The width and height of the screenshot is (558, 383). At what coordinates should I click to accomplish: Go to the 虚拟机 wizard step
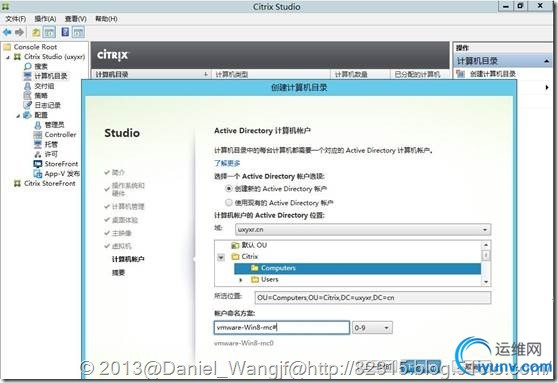tap(121, 246)
